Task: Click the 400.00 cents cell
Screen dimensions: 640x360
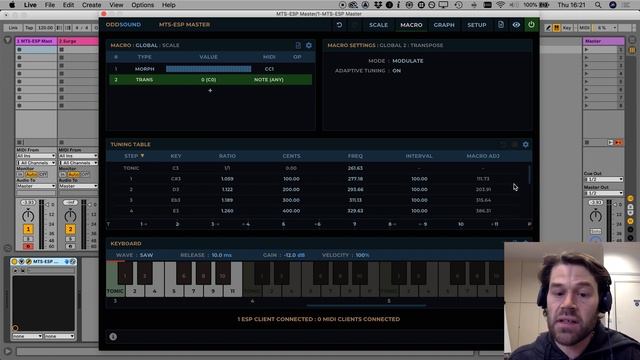Action: coord(291,211)
